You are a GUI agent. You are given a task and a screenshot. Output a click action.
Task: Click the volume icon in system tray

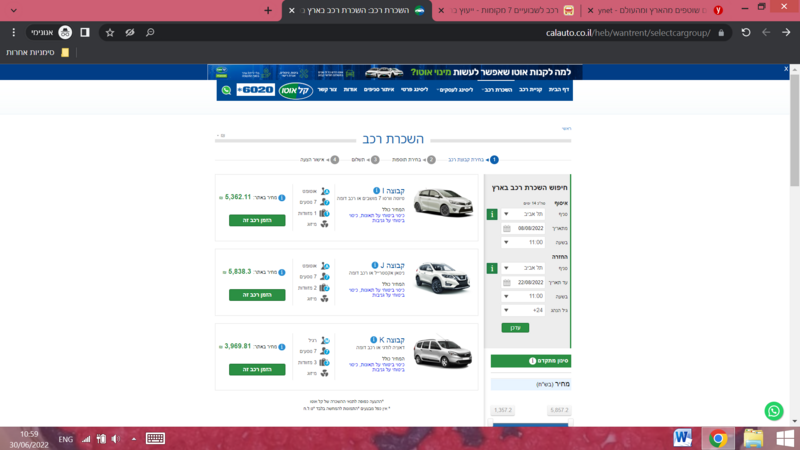(116, 439)
